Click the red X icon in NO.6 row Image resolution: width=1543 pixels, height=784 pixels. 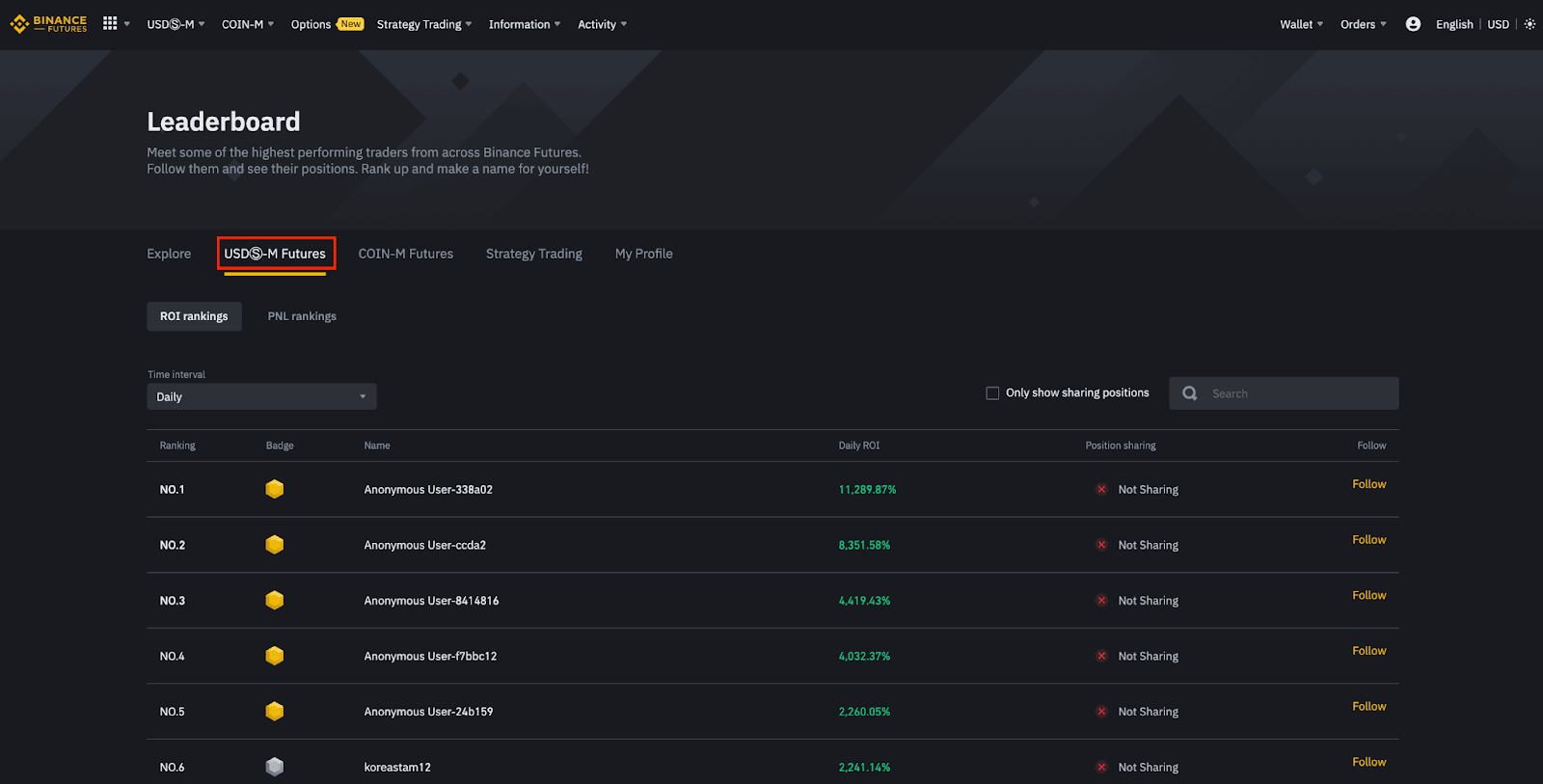pos(1101,767)
